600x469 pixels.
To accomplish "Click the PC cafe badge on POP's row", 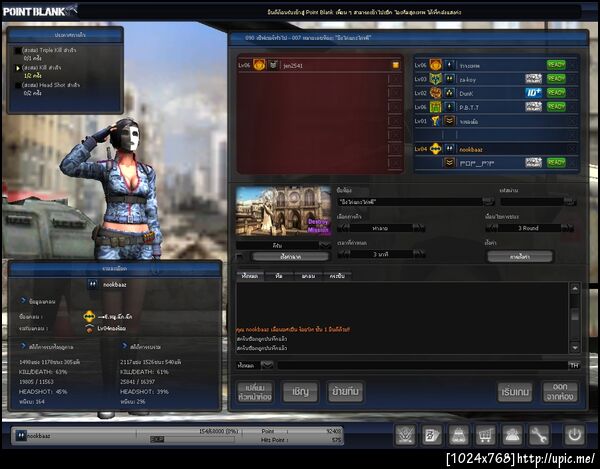I will point(533,163).
